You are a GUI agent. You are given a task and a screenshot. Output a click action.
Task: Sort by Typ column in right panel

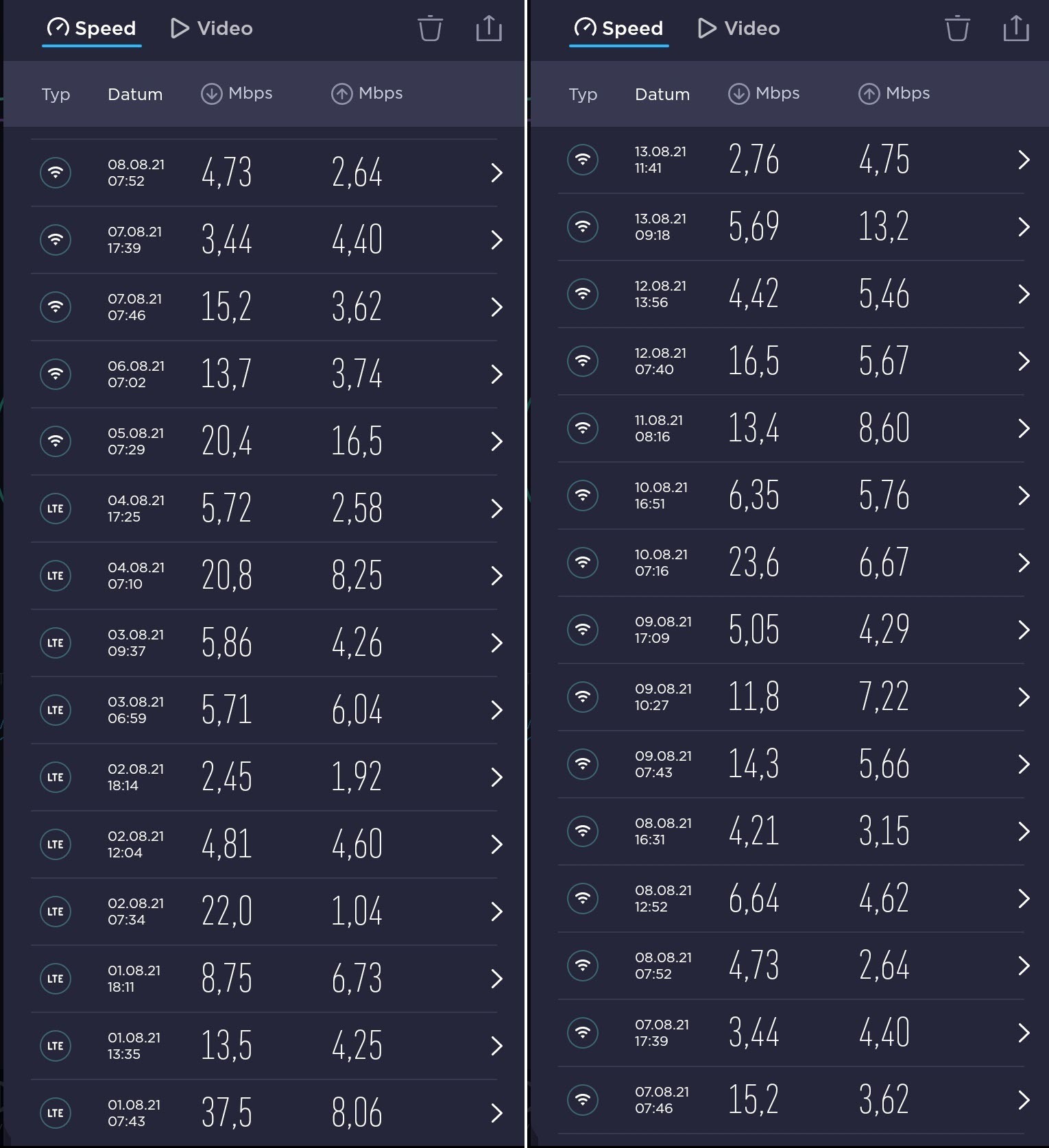tap(583, 95)
